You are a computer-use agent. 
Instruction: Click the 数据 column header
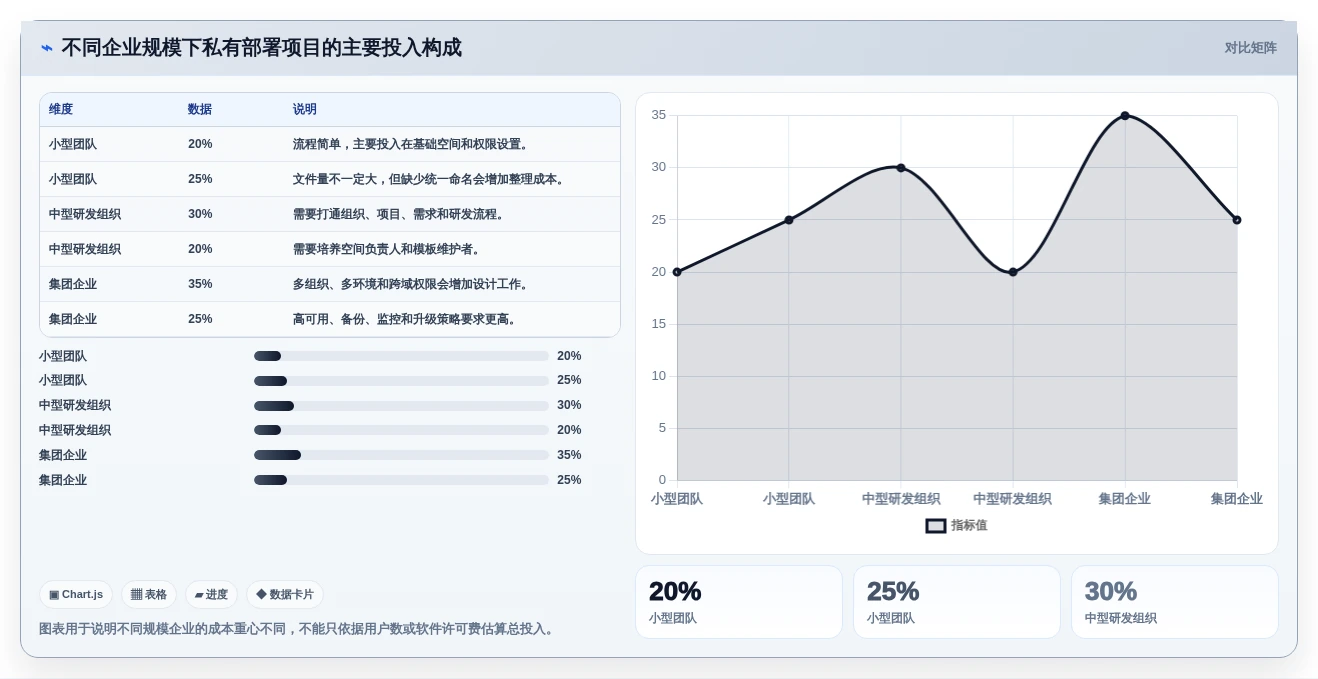tap(200, 110)
